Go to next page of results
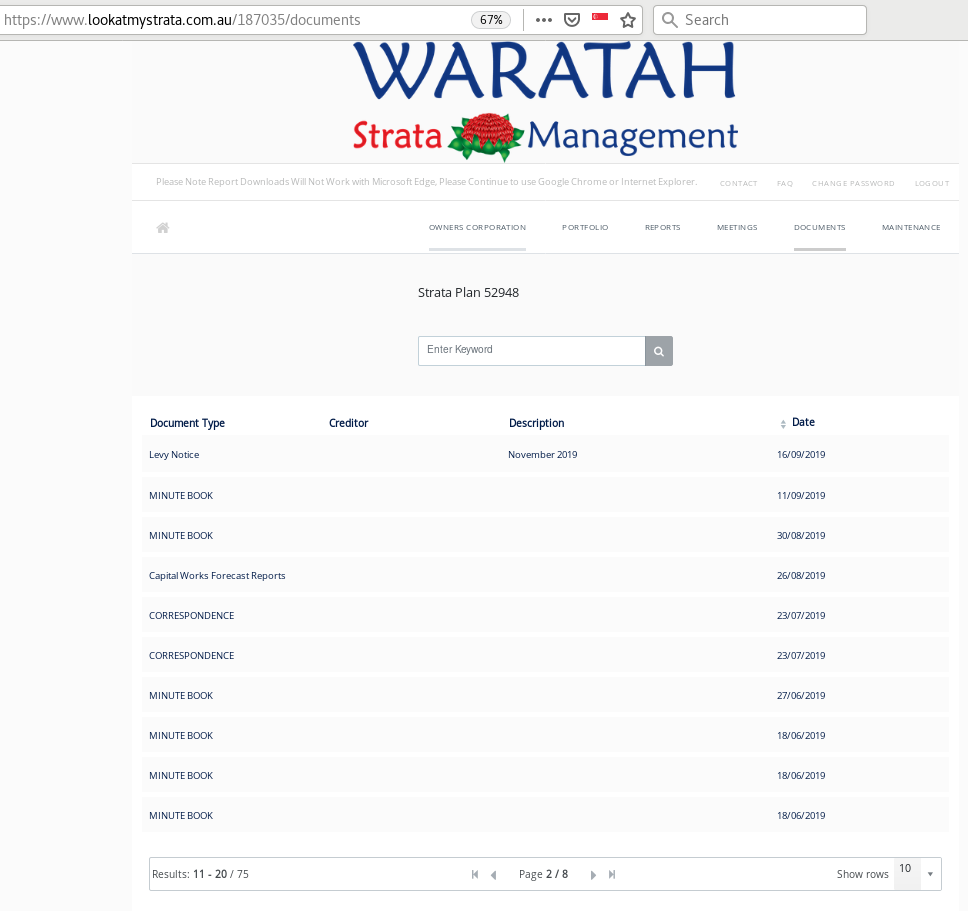Image resolution: width=968 pixels, height=911 pixels. [593, 875]
